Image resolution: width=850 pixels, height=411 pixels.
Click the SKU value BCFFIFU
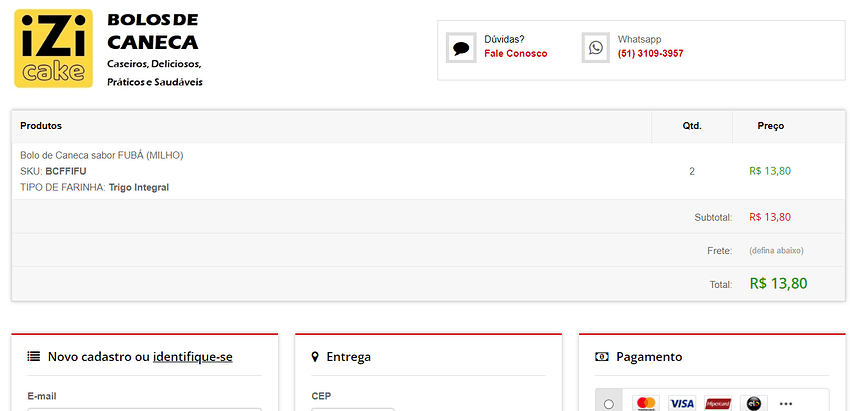(x=66, y=171)
